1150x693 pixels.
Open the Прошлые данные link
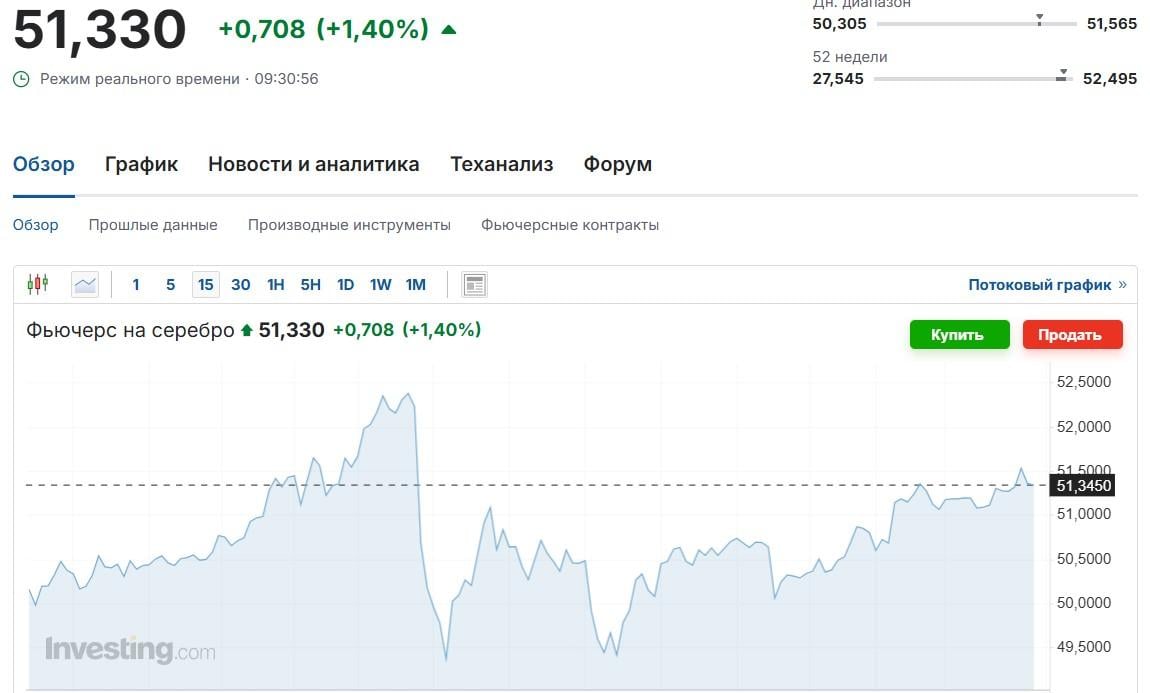153,225
